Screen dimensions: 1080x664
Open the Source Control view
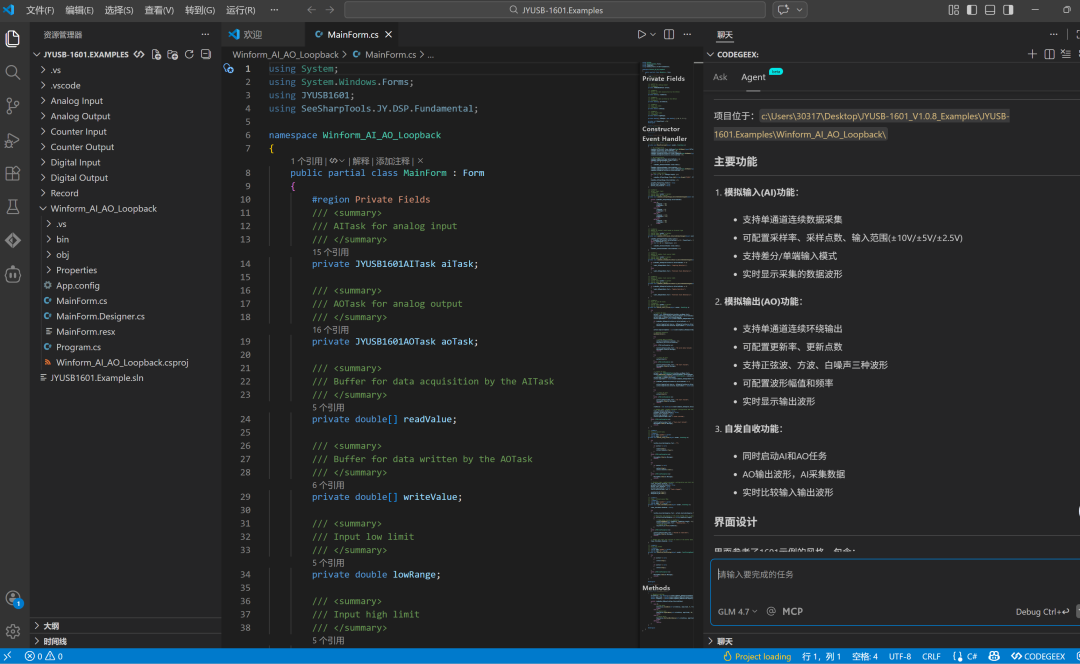click(x=13, y=105)
